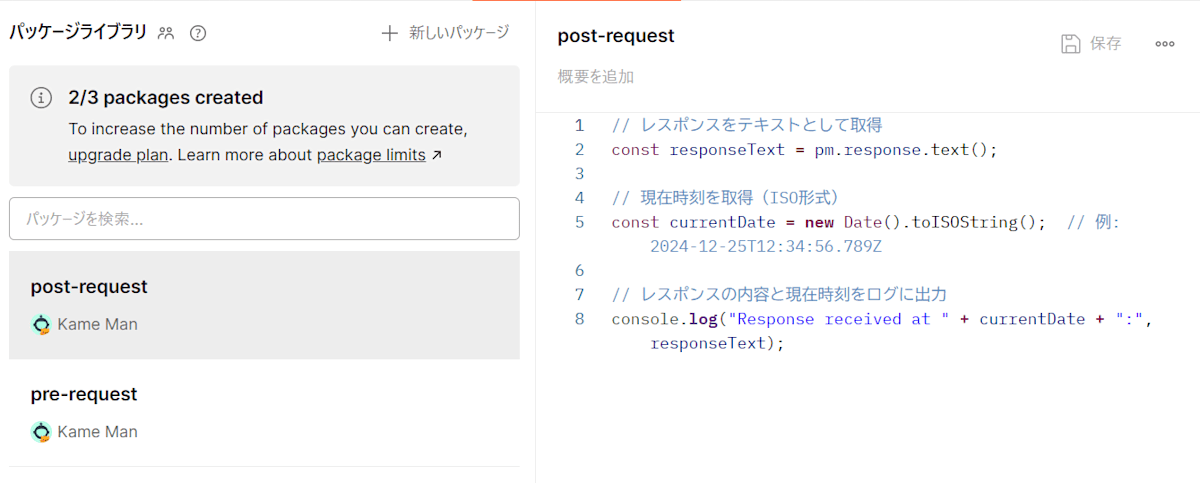This screenshot has width=1200, height=483.
Task: Click Kame Man avatar under post-request
Action: point(41,324)
